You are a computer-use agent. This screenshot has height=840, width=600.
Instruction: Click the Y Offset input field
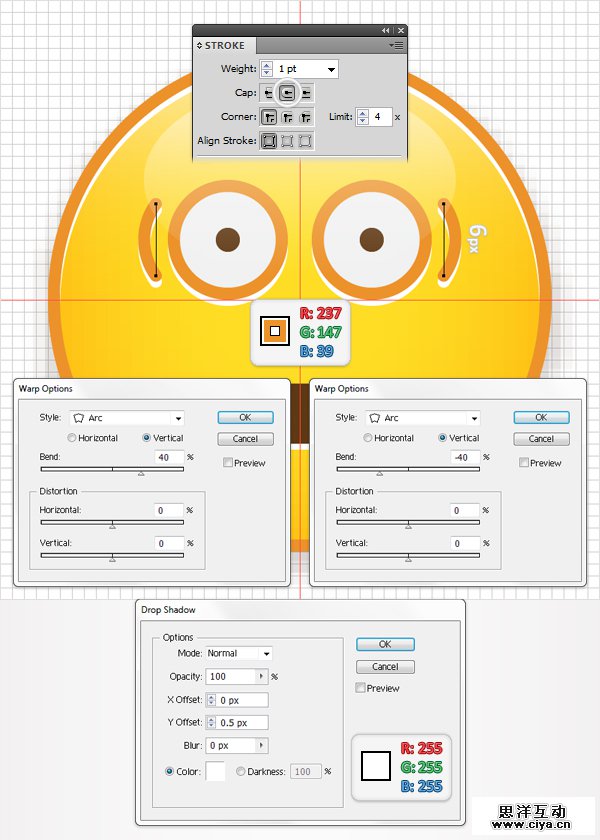[x=242, y=723]
